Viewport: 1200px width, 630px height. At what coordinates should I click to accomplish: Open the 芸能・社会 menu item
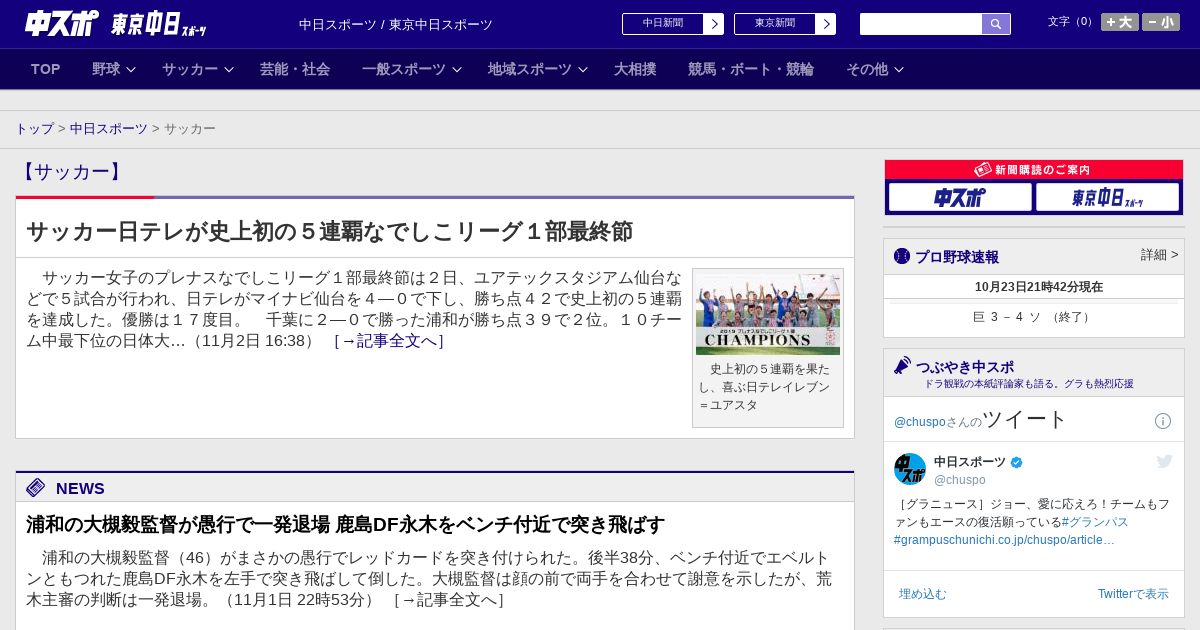[295, 69]
